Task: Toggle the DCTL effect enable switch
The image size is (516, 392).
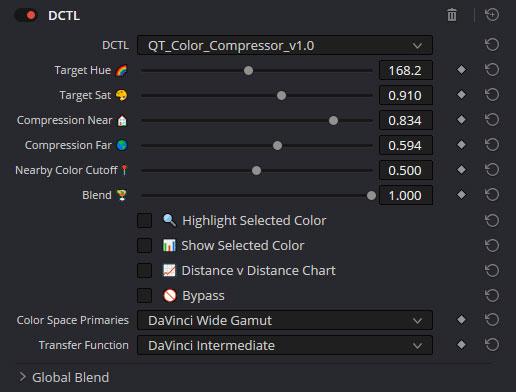Action: pos(26,15)
